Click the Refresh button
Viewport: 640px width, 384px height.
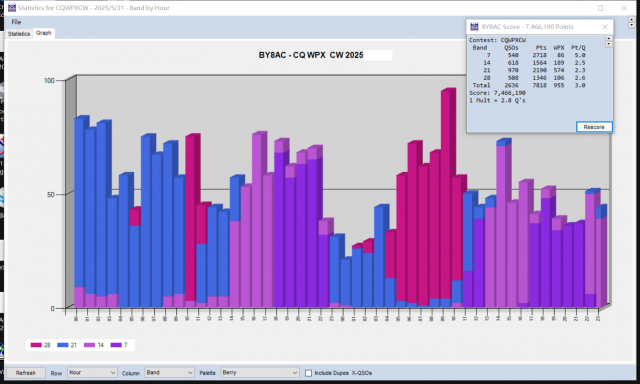pyautogui.click(x=26, y=373)
